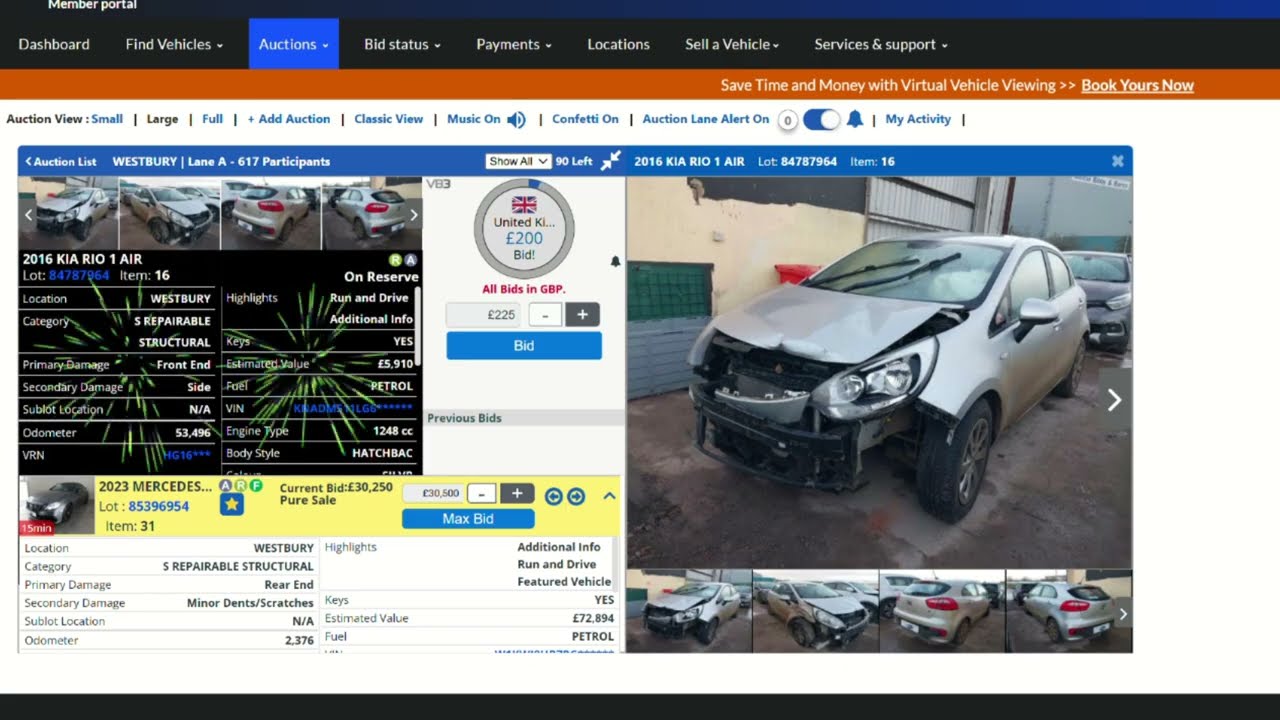Click the United Kingdom bid circle
Screen dimensions: 1280x720
tap(524, 229)
